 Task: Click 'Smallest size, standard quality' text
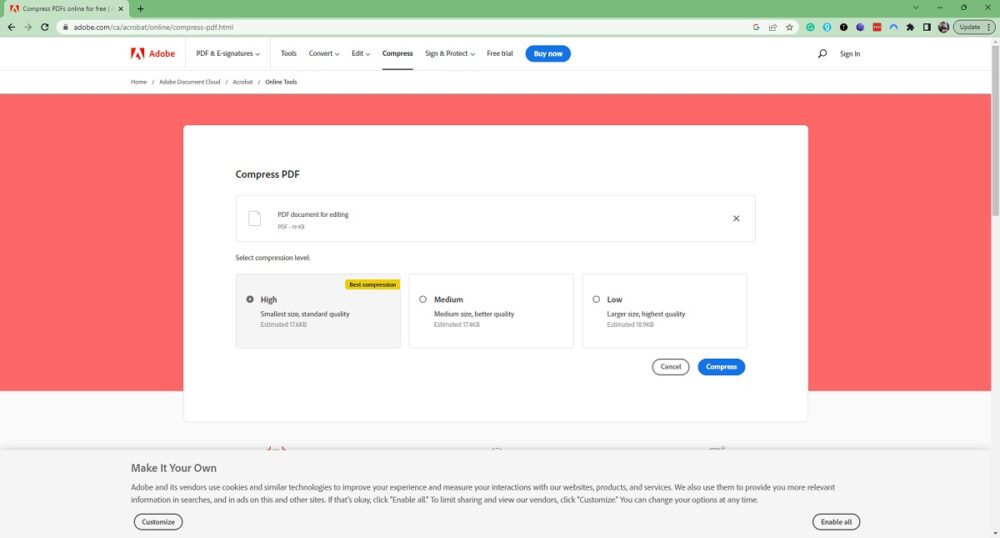(305, 314)
